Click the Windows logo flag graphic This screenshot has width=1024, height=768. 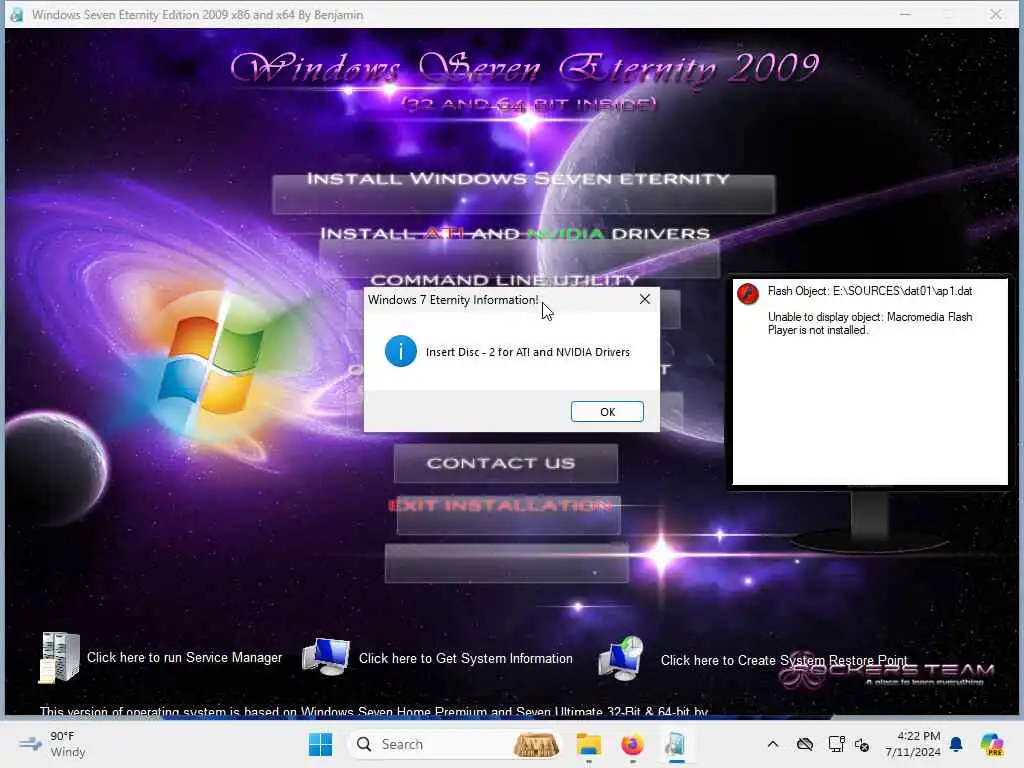click(210, 366)
